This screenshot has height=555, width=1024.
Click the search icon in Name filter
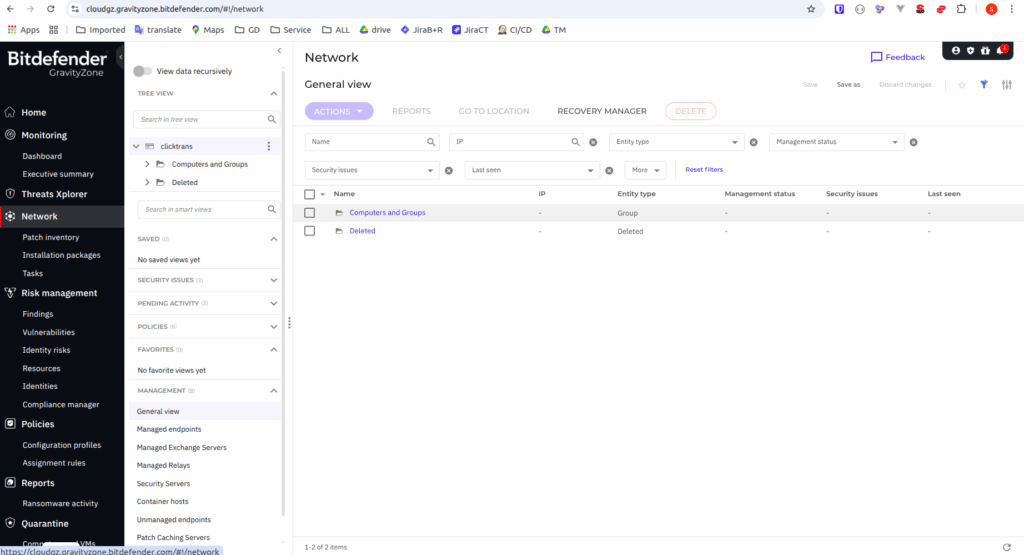click(431, 142)
